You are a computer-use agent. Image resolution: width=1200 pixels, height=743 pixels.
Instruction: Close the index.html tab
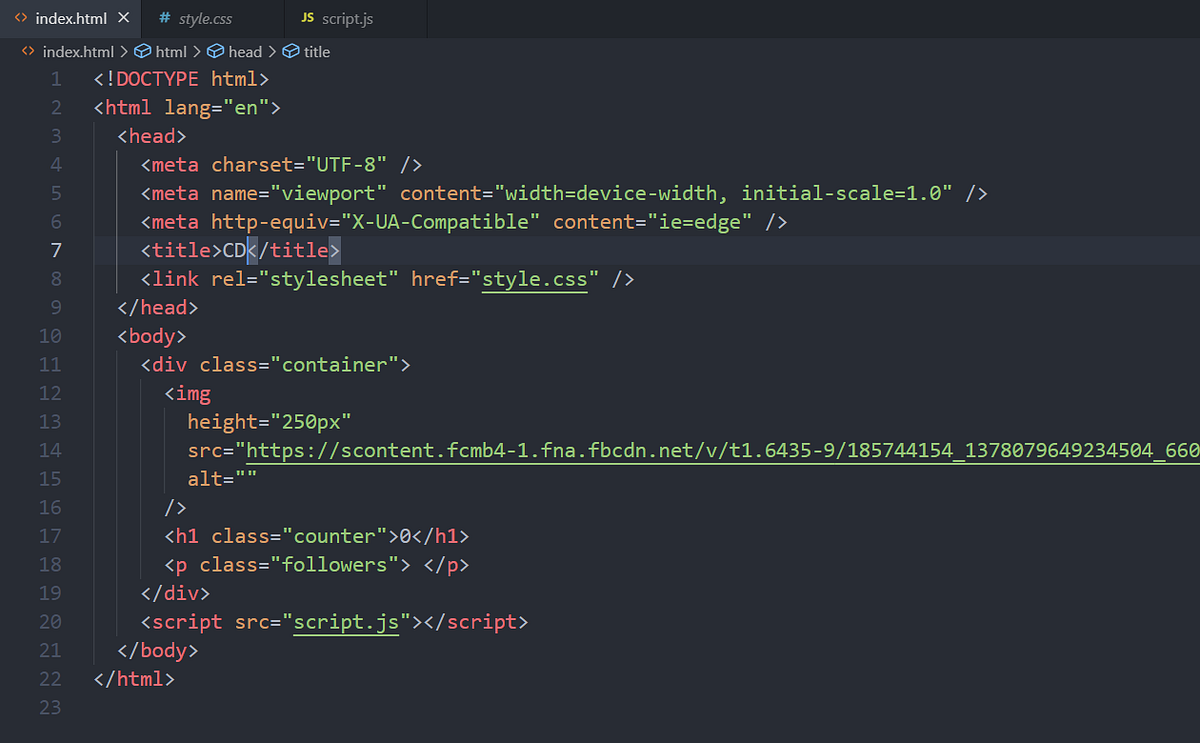pos(124,17)
